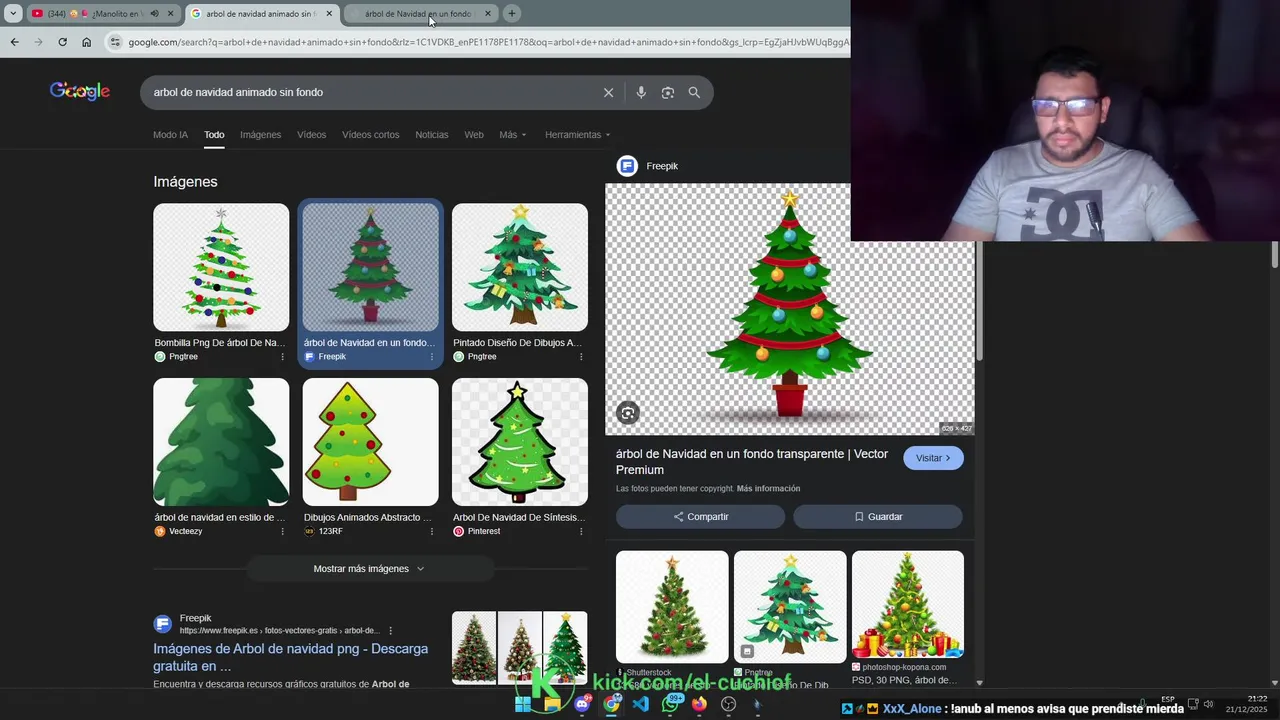Mute the Manolito YouTube tab audio
Viewport: 1280px width, 720px height.
pos(154,13)
